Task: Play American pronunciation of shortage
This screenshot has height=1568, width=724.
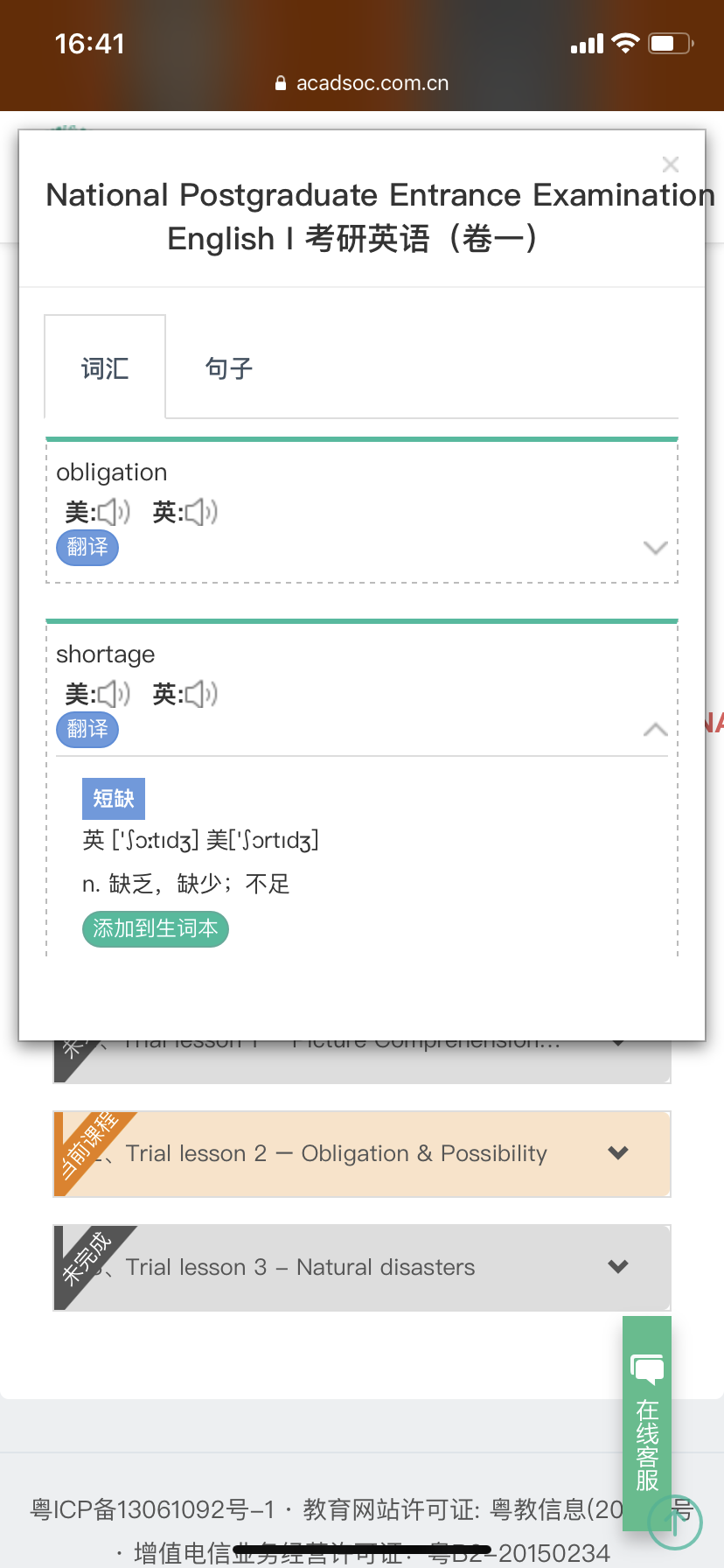Action: [x=114, y=694]
